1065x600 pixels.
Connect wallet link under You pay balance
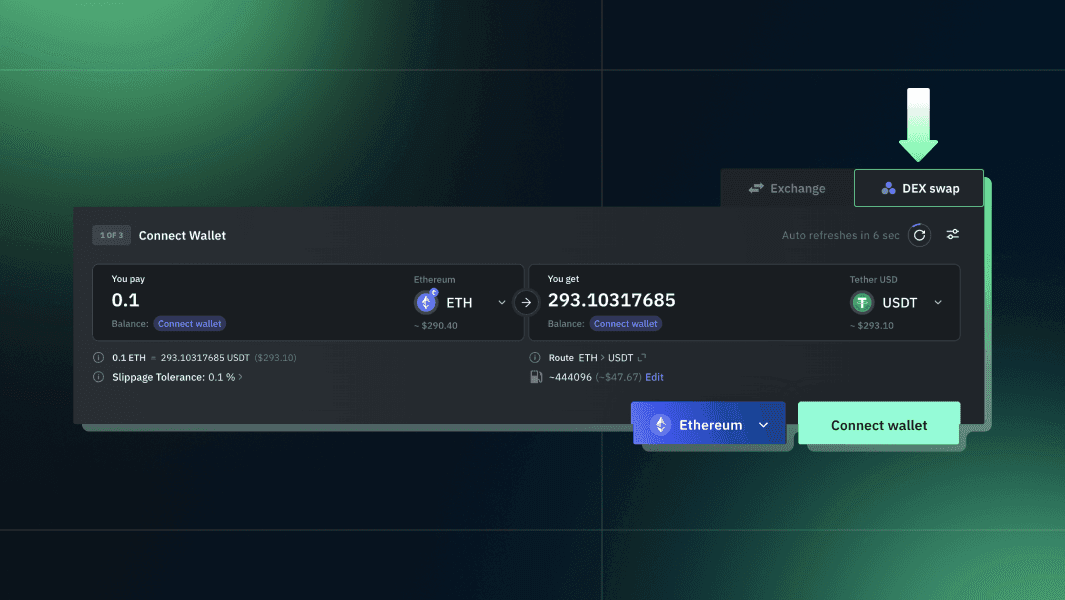click(x=189, y=323)
